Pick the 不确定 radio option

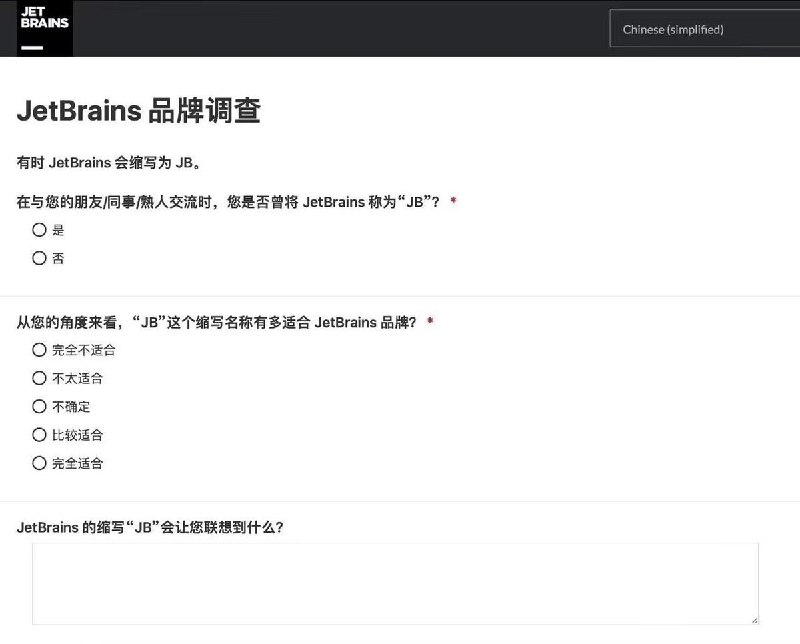39,406
